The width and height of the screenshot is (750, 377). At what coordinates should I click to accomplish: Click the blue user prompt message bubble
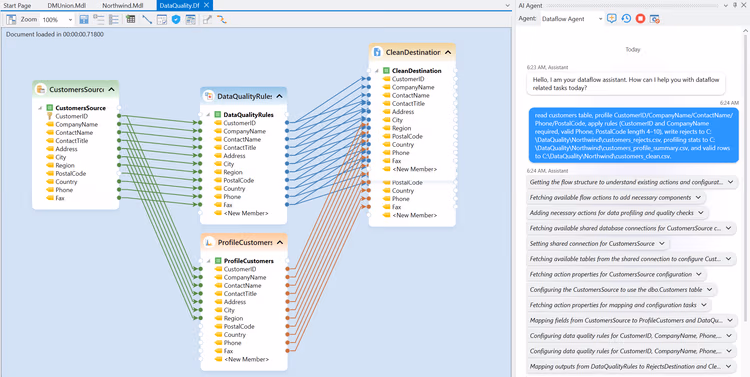[x=633, y=135]
